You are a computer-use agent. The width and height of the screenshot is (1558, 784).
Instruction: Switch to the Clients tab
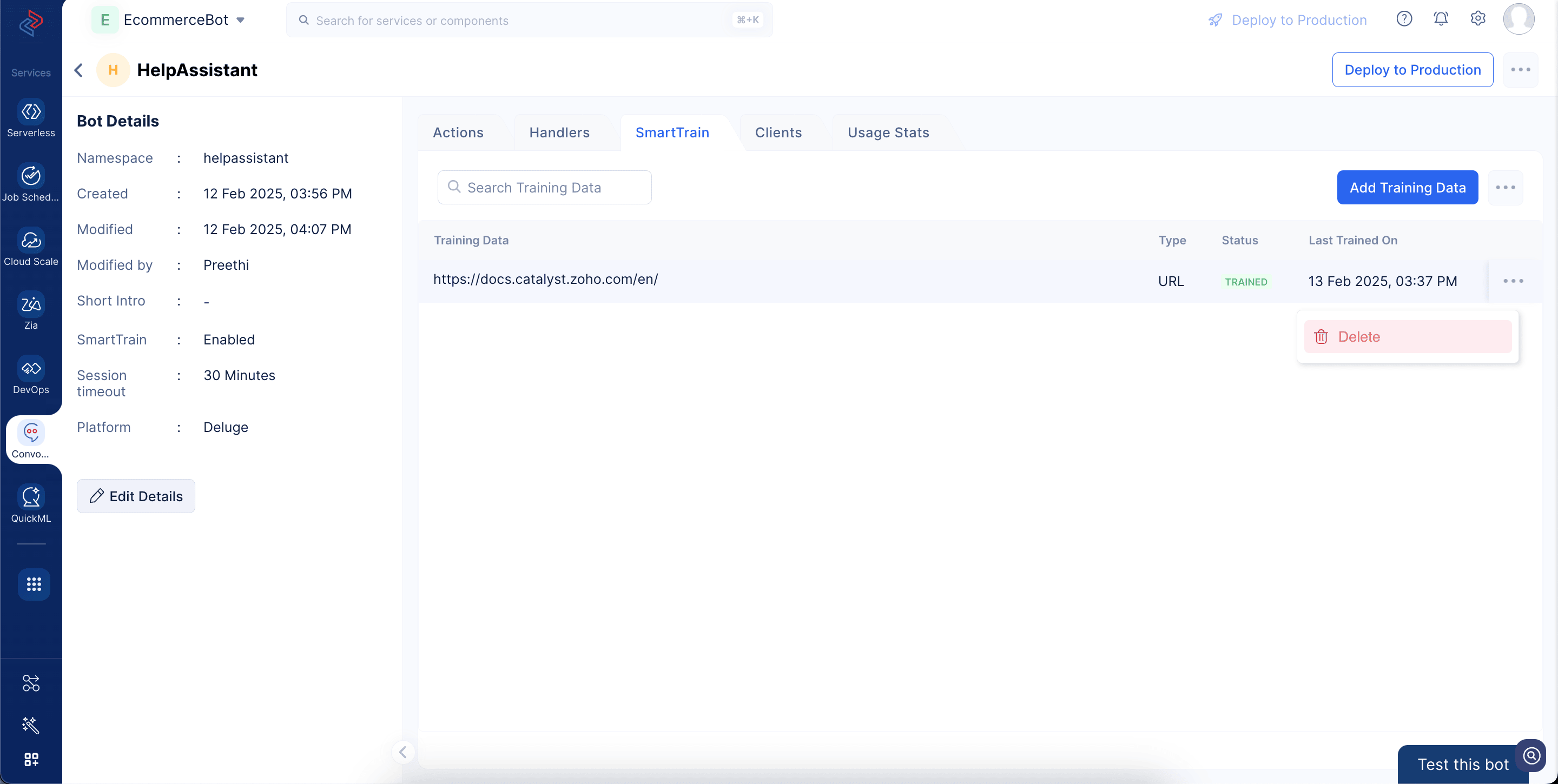click(778, 132)
